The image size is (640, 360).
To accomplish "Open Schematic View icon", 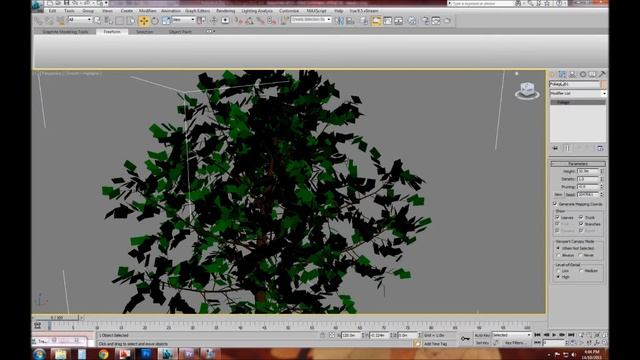I will pos(399,20).
